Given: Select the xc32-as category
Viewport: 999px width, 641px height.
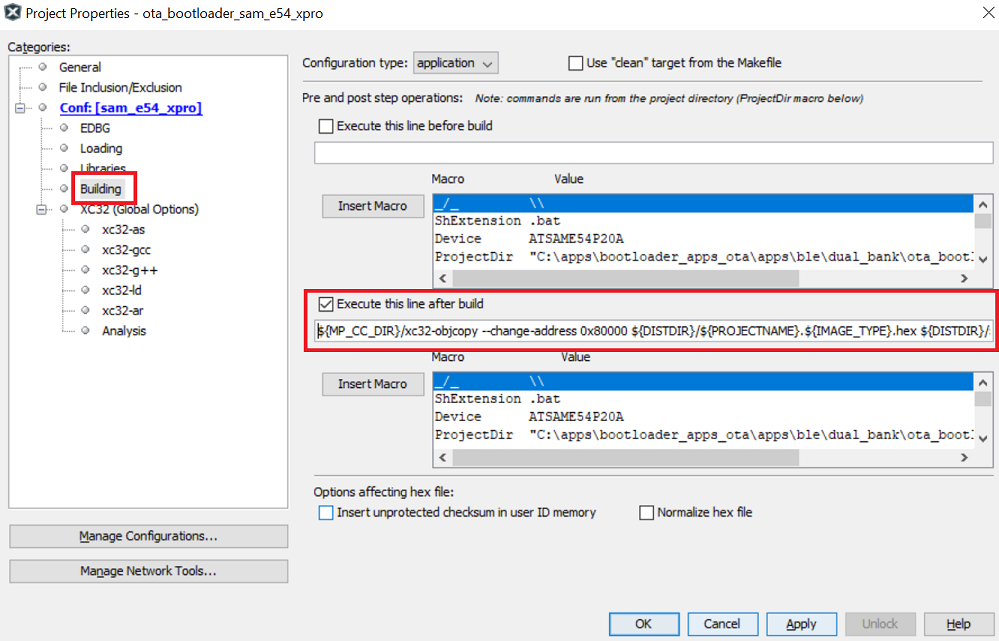Looking at the screenshot, I should click(123, 229).
